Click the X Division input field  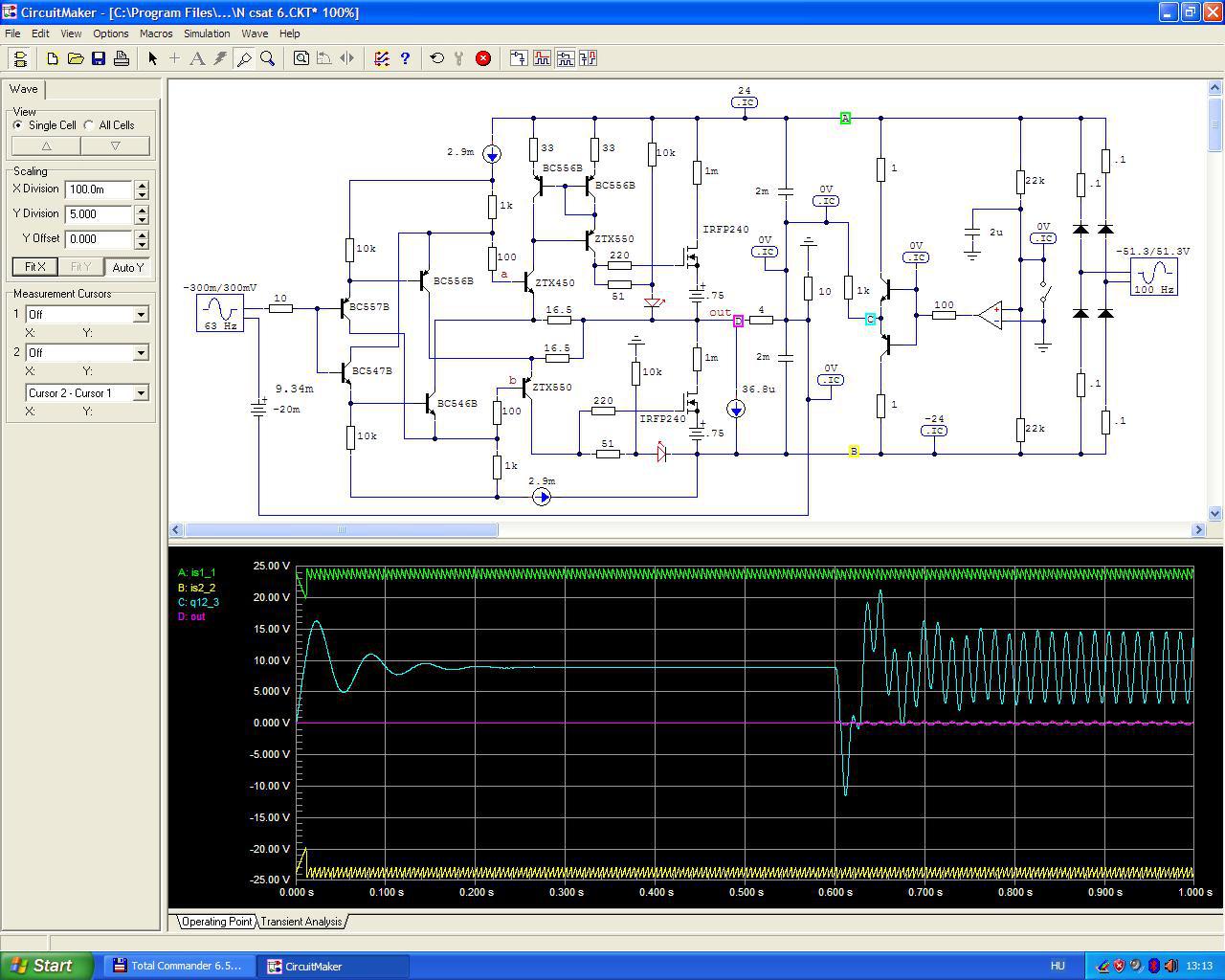pyautogui.click(x=99, y=189)
